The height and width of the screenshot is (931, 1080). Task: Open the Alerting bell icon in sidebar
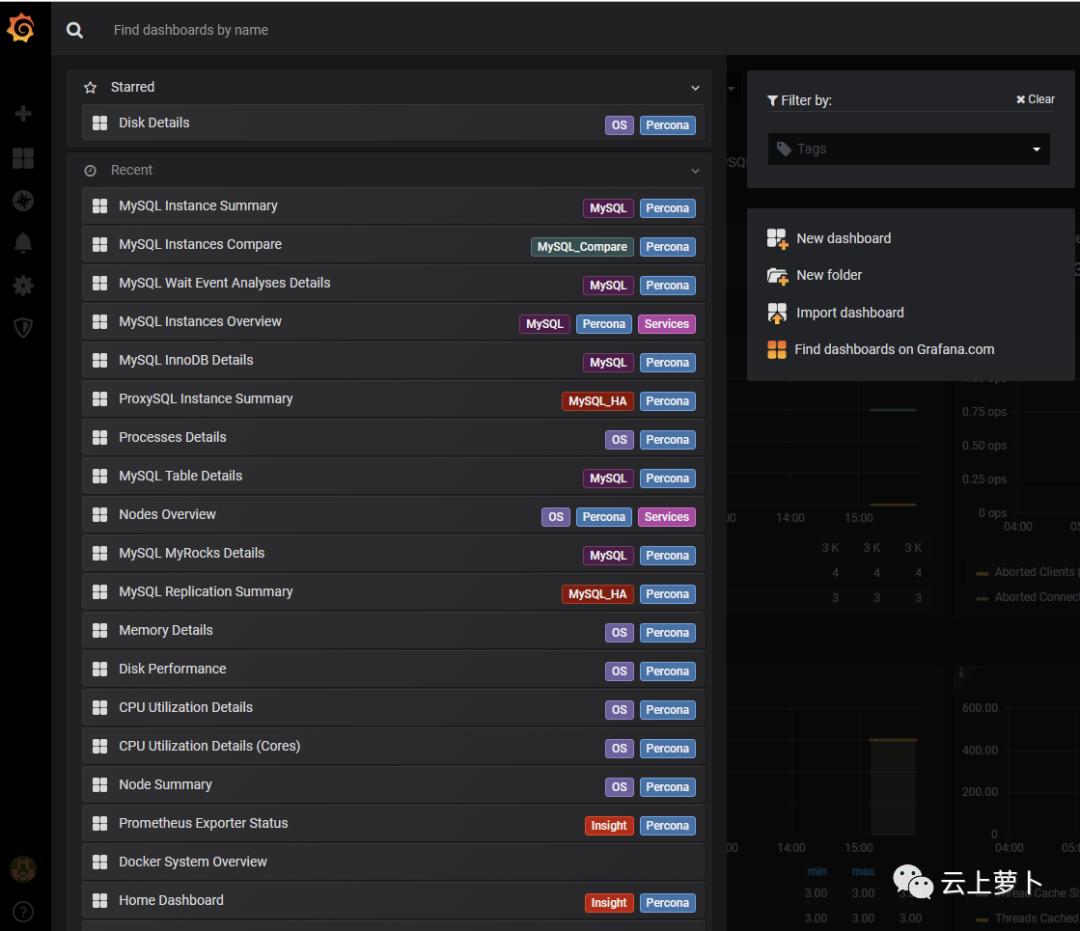tap(23, 242)
